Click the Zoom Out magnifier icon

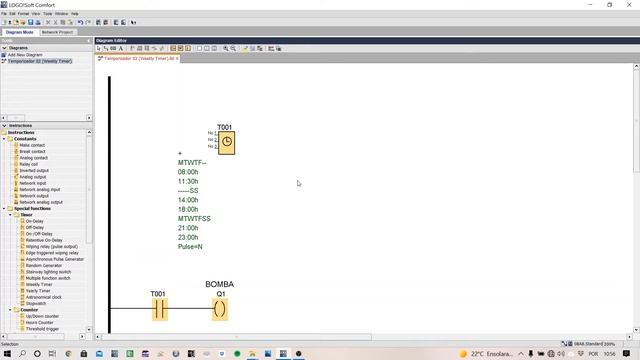click(x=233, y=49)
